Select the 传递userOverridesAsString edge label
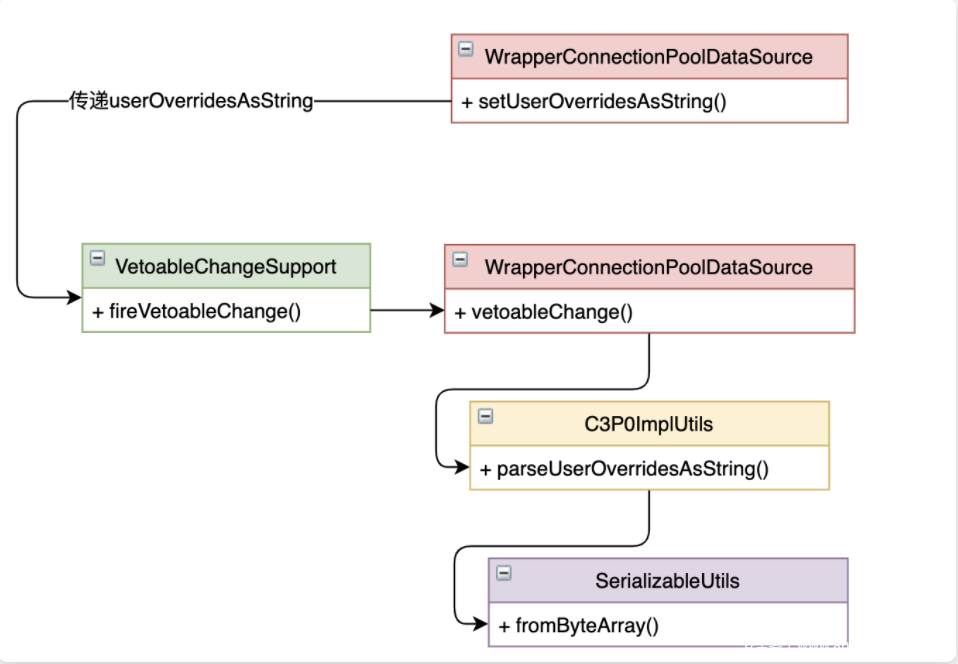This screenshot has width=958, height=664. [x=190, y=101]
